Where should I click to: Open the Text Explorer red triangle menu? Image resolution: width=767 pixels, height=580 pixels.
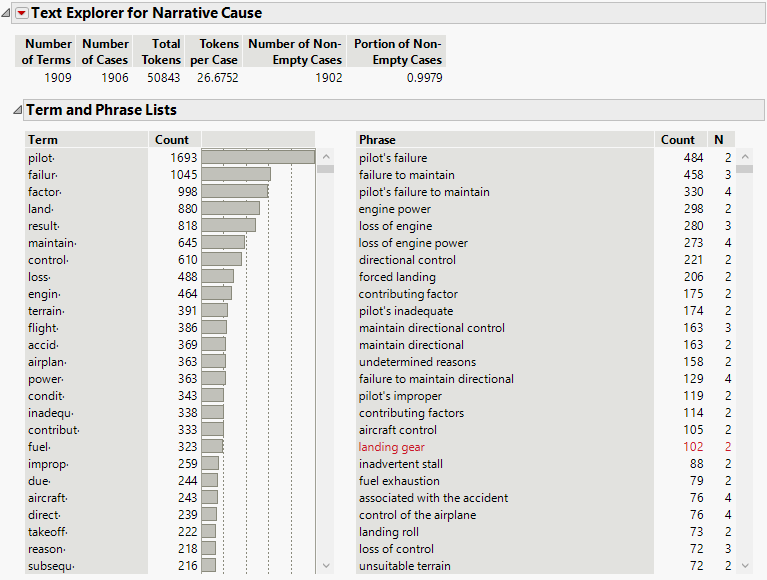(x=22, y=14)
